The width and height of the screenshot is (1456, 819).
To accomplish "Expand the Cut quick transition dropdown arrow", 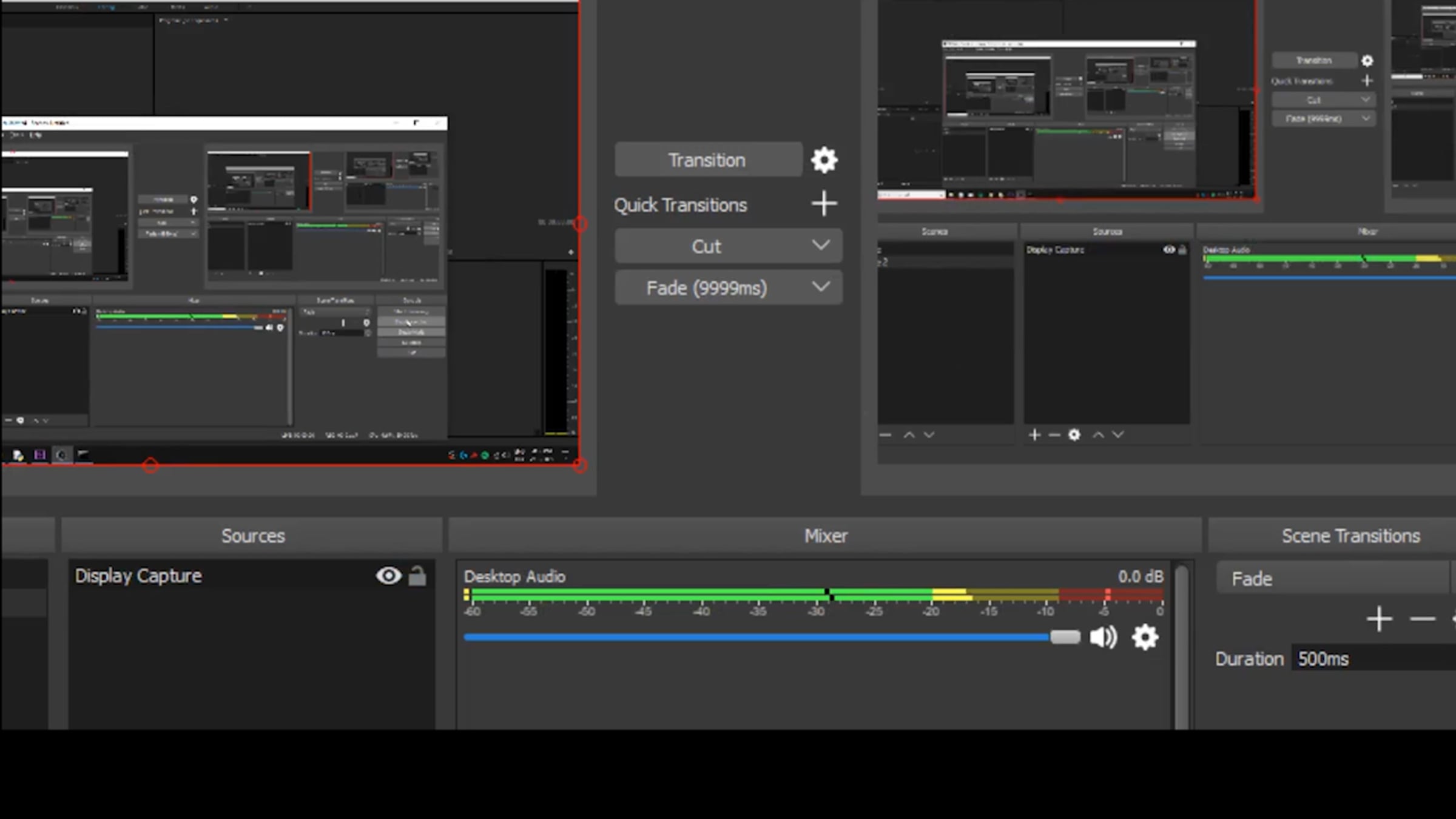I will pos(821,245).
